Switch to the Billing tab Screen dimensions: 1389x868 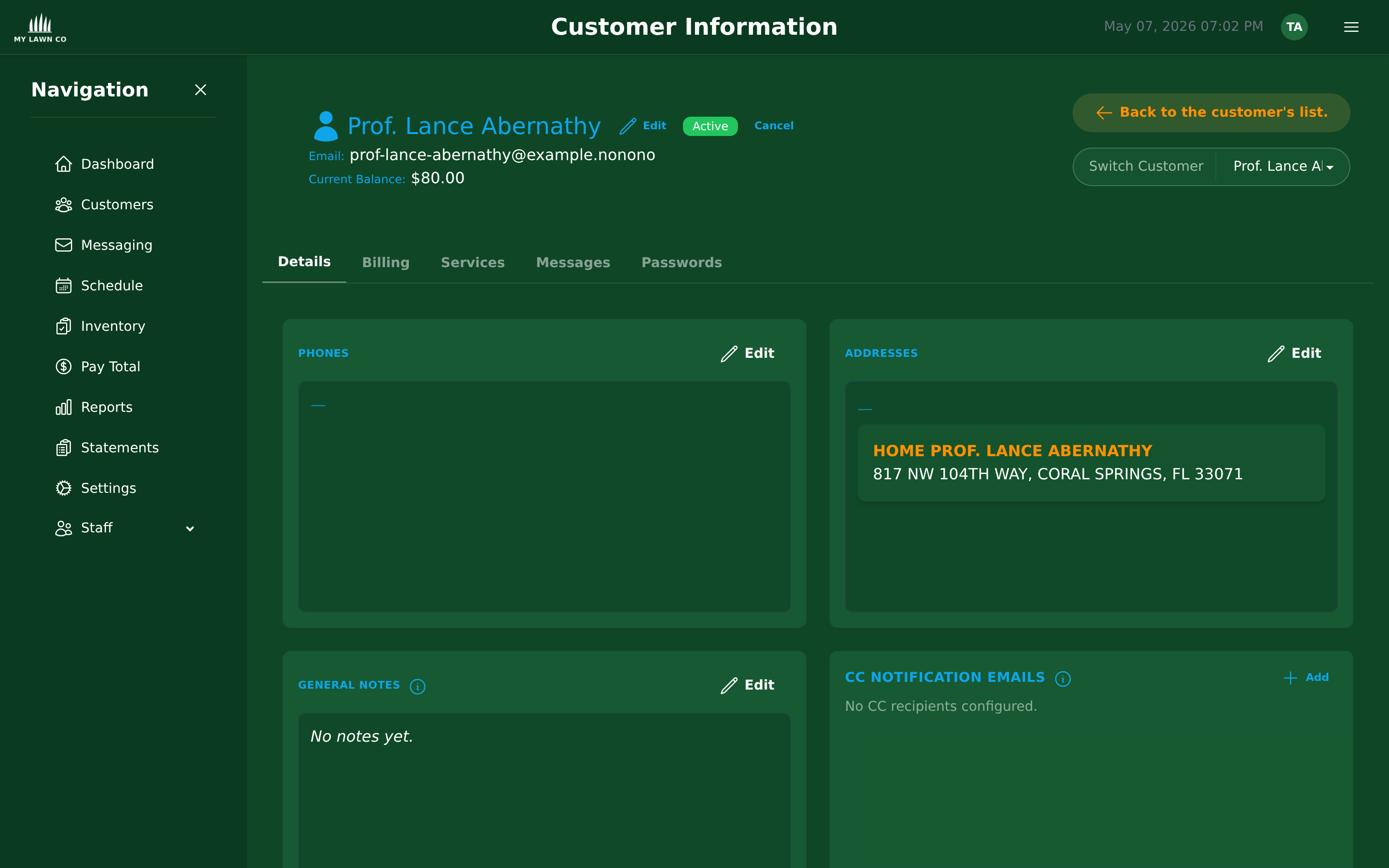(386, 262)
